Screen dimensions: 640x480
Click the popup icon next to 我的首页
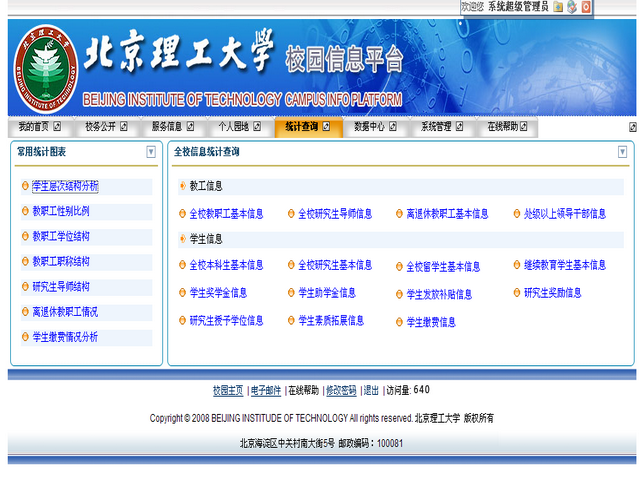tap(57, 127)
